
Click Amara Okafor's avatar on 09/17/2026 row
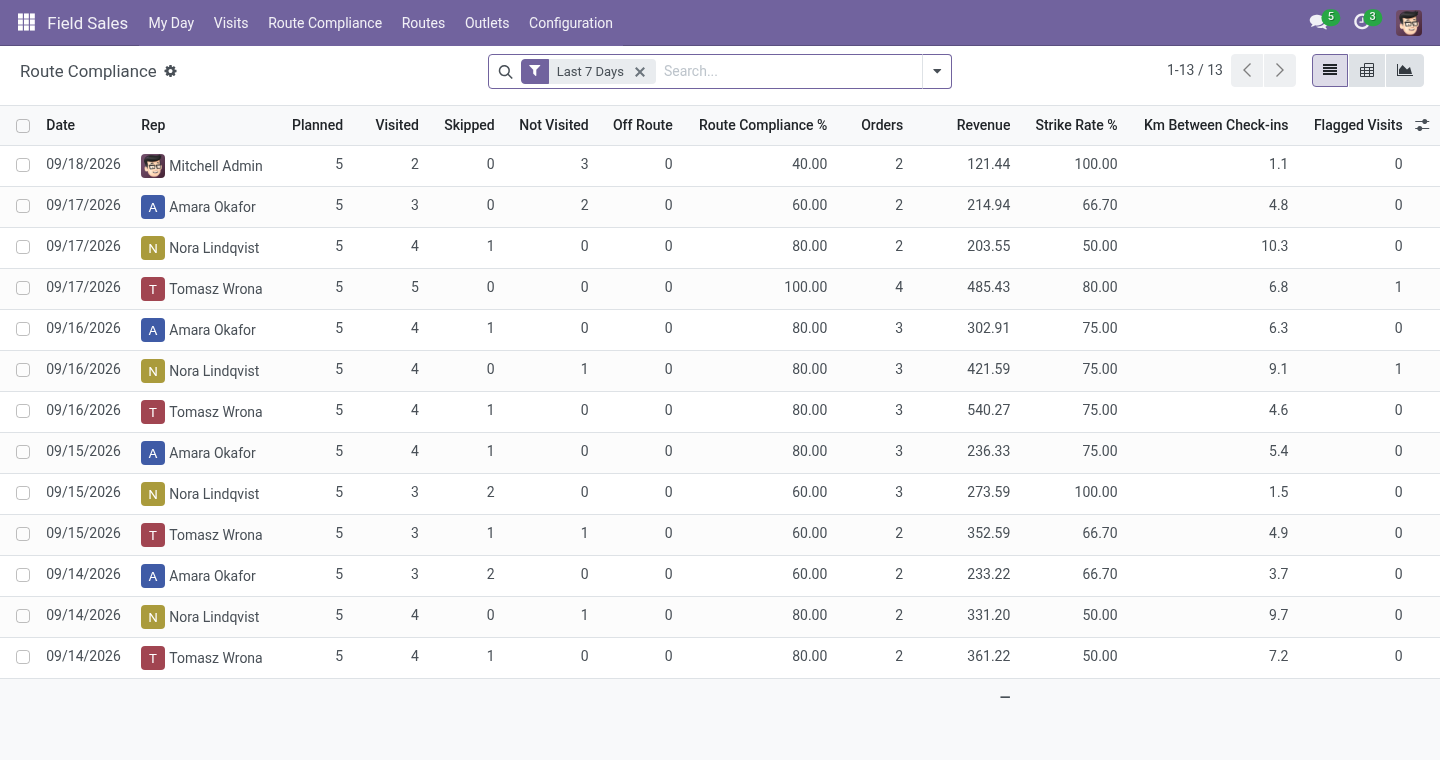tap(152, 206)
